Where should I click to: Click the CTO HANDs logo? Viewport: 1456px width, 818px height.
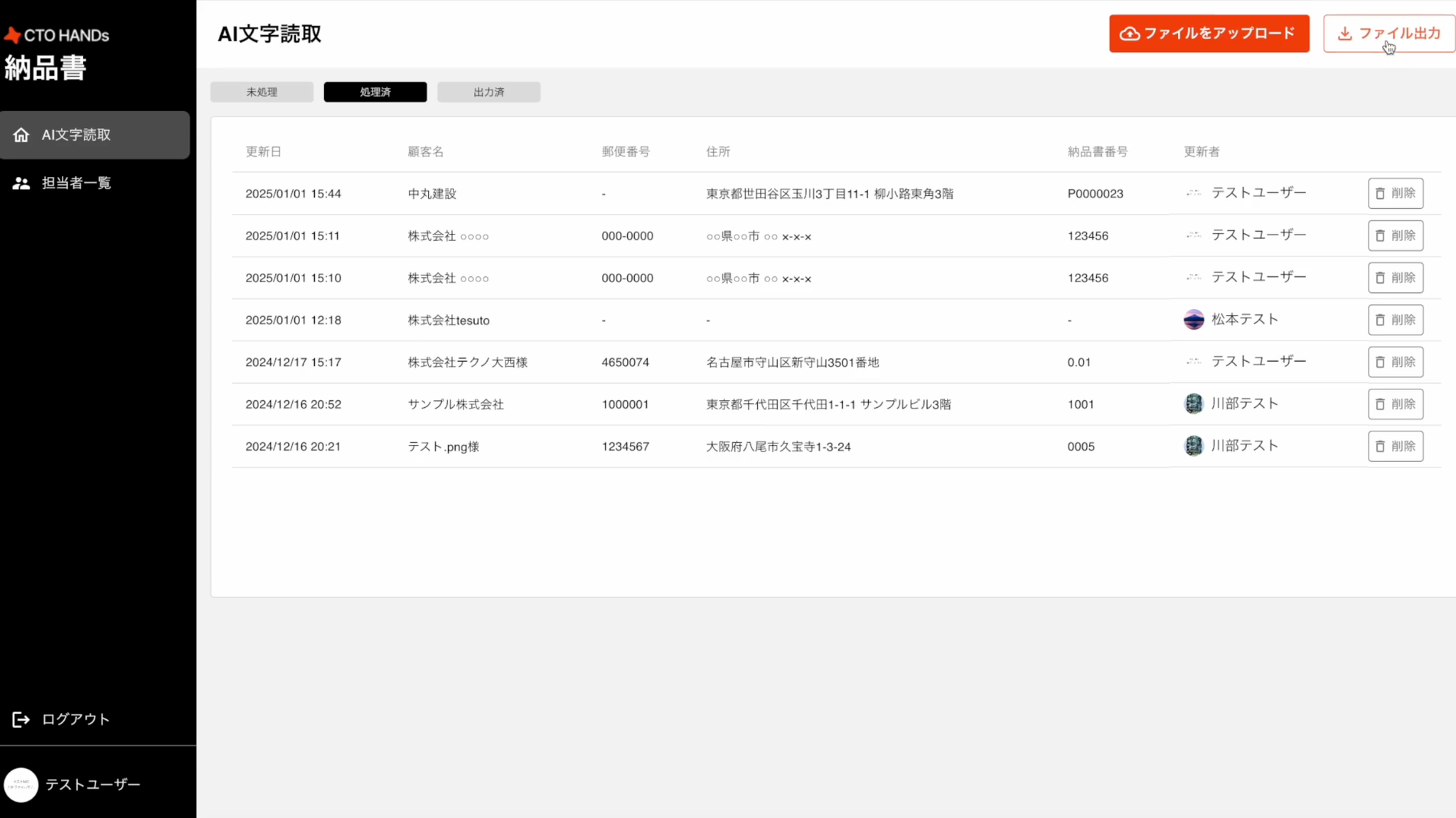[57, 35]
